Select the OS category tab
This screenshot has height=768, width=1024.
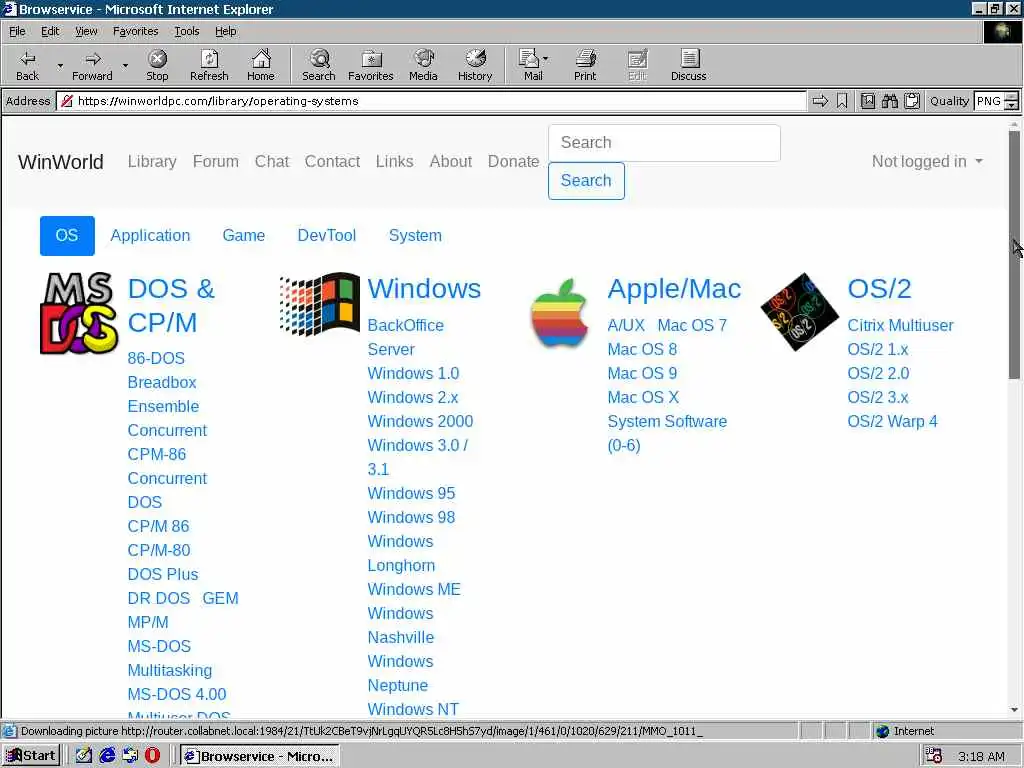[67, 236]
